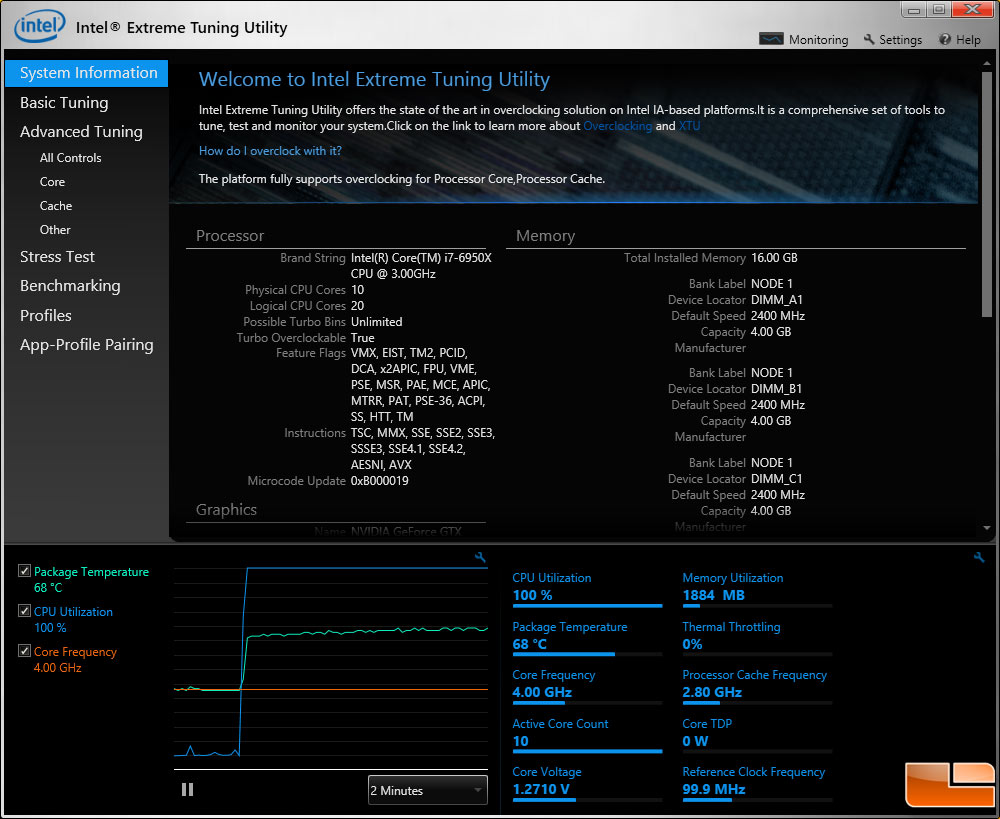Click the Core Frequency 4.00 GHz tile
The image size is (1000, 819).
pos(587,686)
